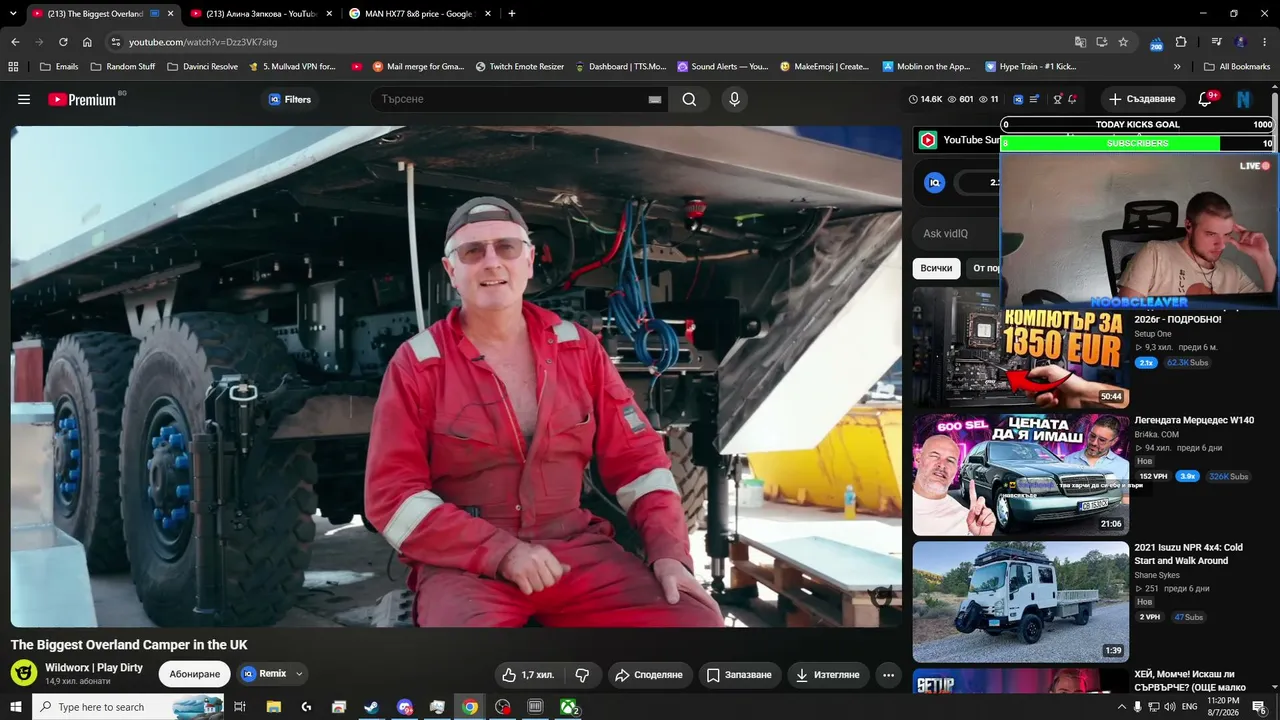
Task: Open the Windows Start menu
Action: pyautogui.click(x=16, y=707)
